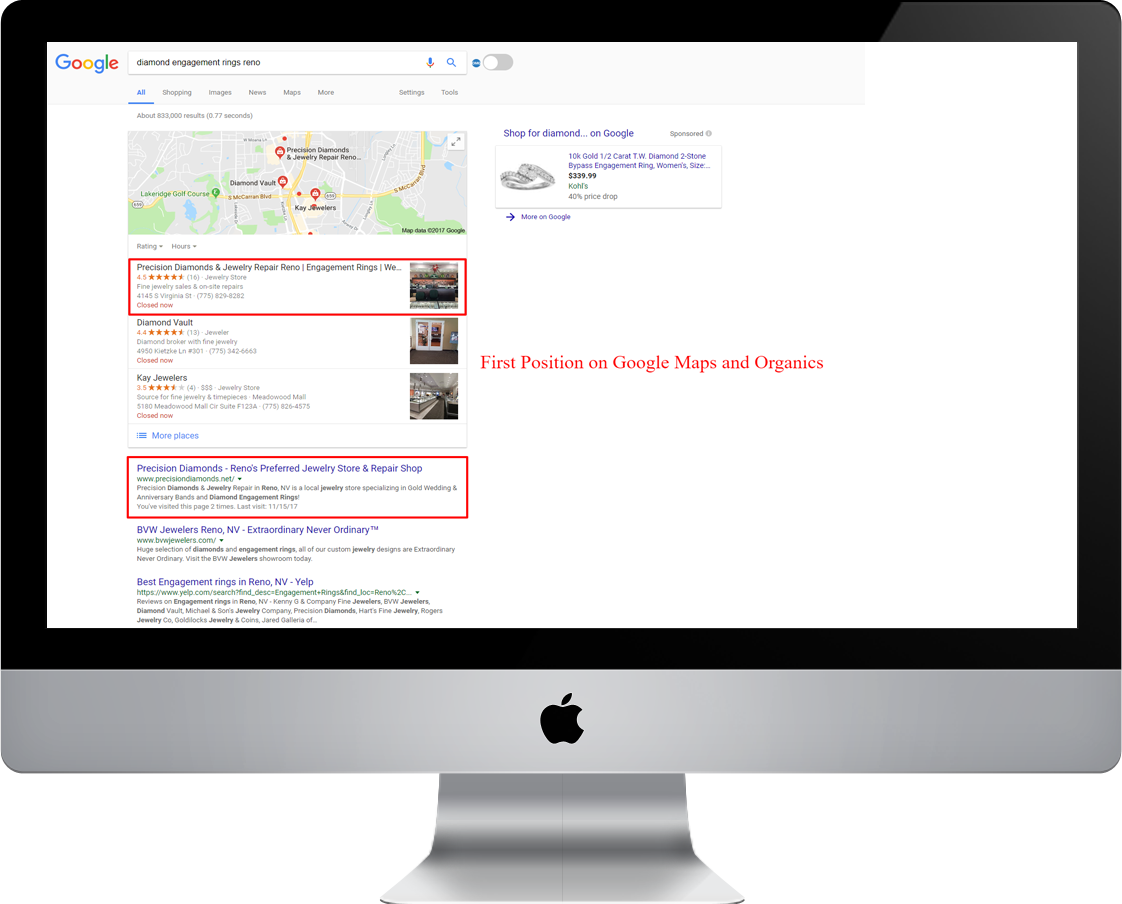
Task: Open Best Engagement rings in Reno Yelp result
Action: (x=225, y=582)
